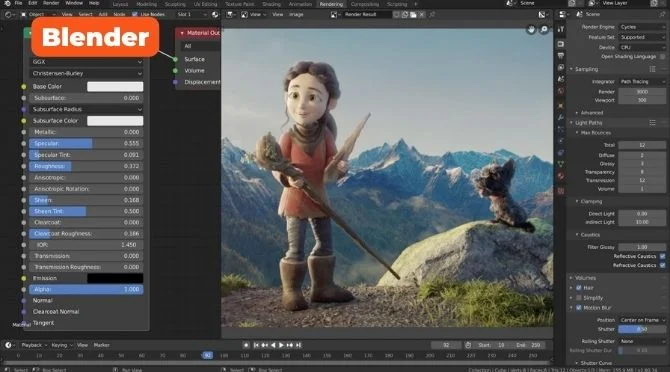
Task: Open the All target dropdown in Material Output
Action: (x=200, y=46)
